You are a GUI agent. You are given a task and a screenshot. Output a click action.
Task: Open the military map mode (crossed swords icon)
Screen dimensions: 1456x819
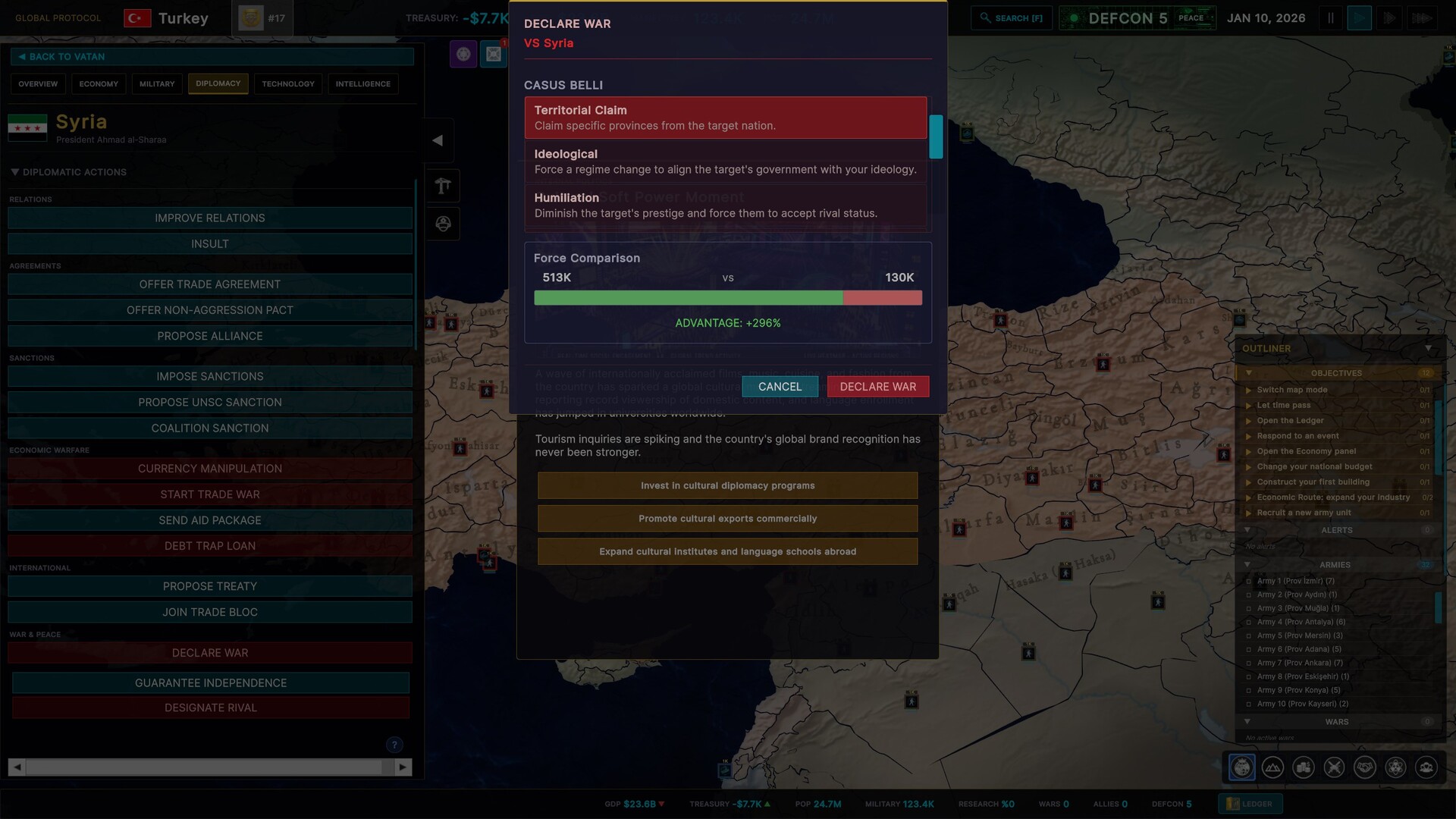click(1334, 767)
